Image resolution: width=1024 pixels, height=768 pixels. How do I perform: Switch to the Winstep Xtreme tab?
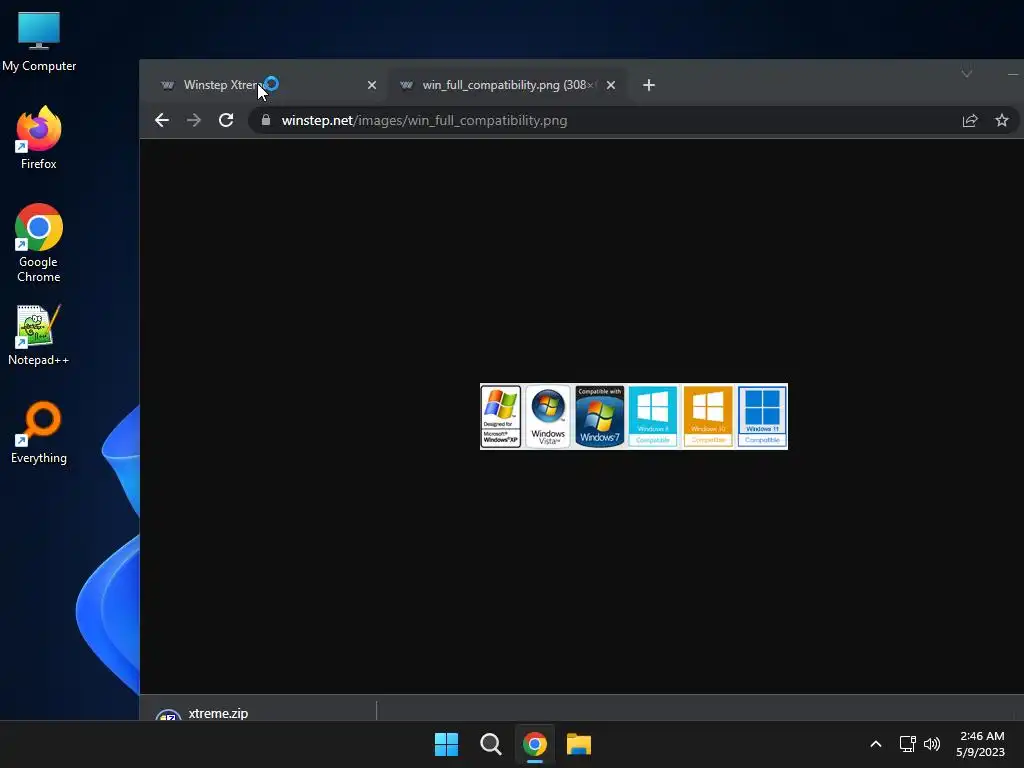(x=268, y=85)
